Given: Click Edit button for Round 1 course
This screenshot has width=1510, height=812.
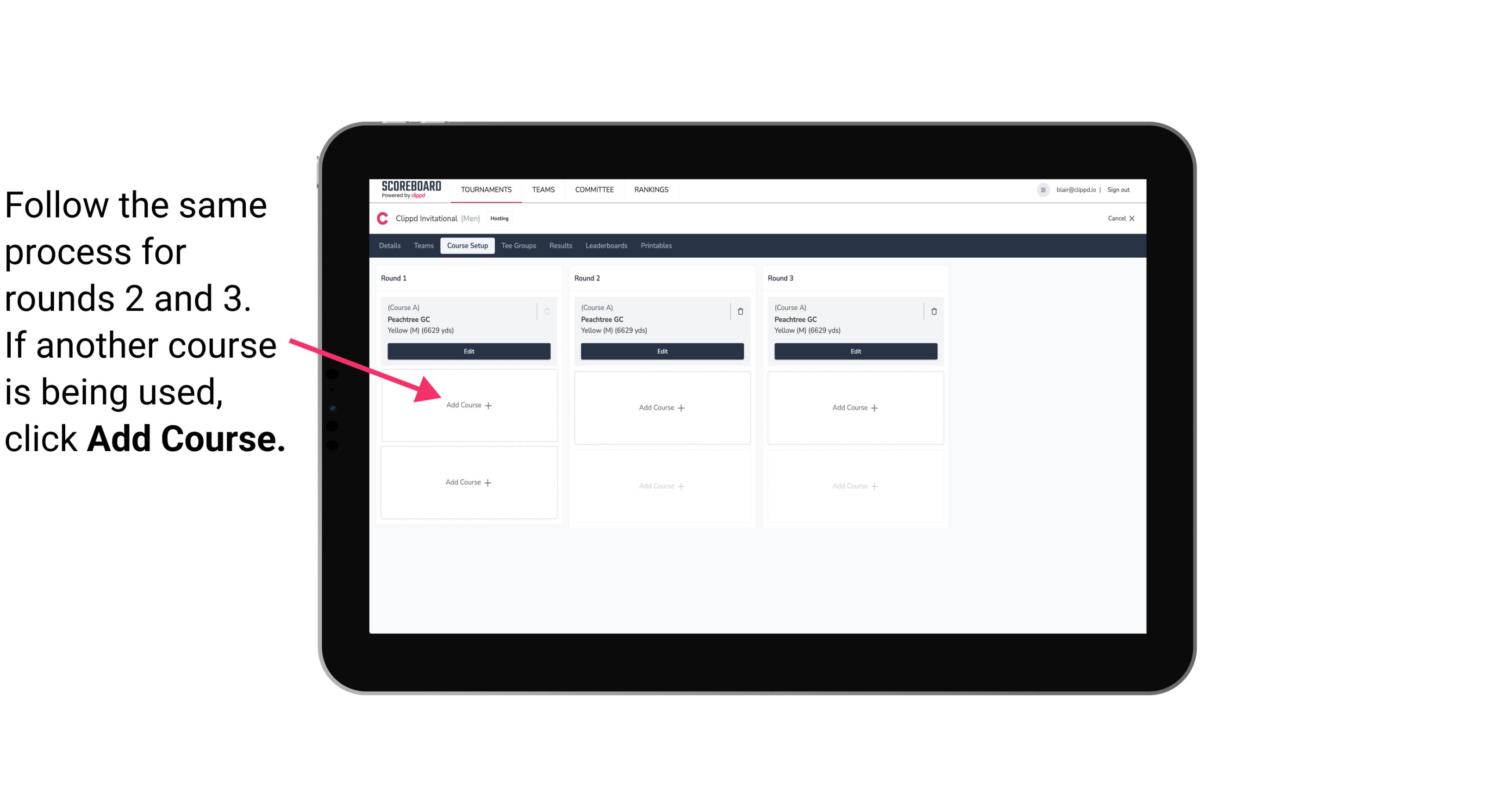Looking at the screenshot, I should coord(467,351).
